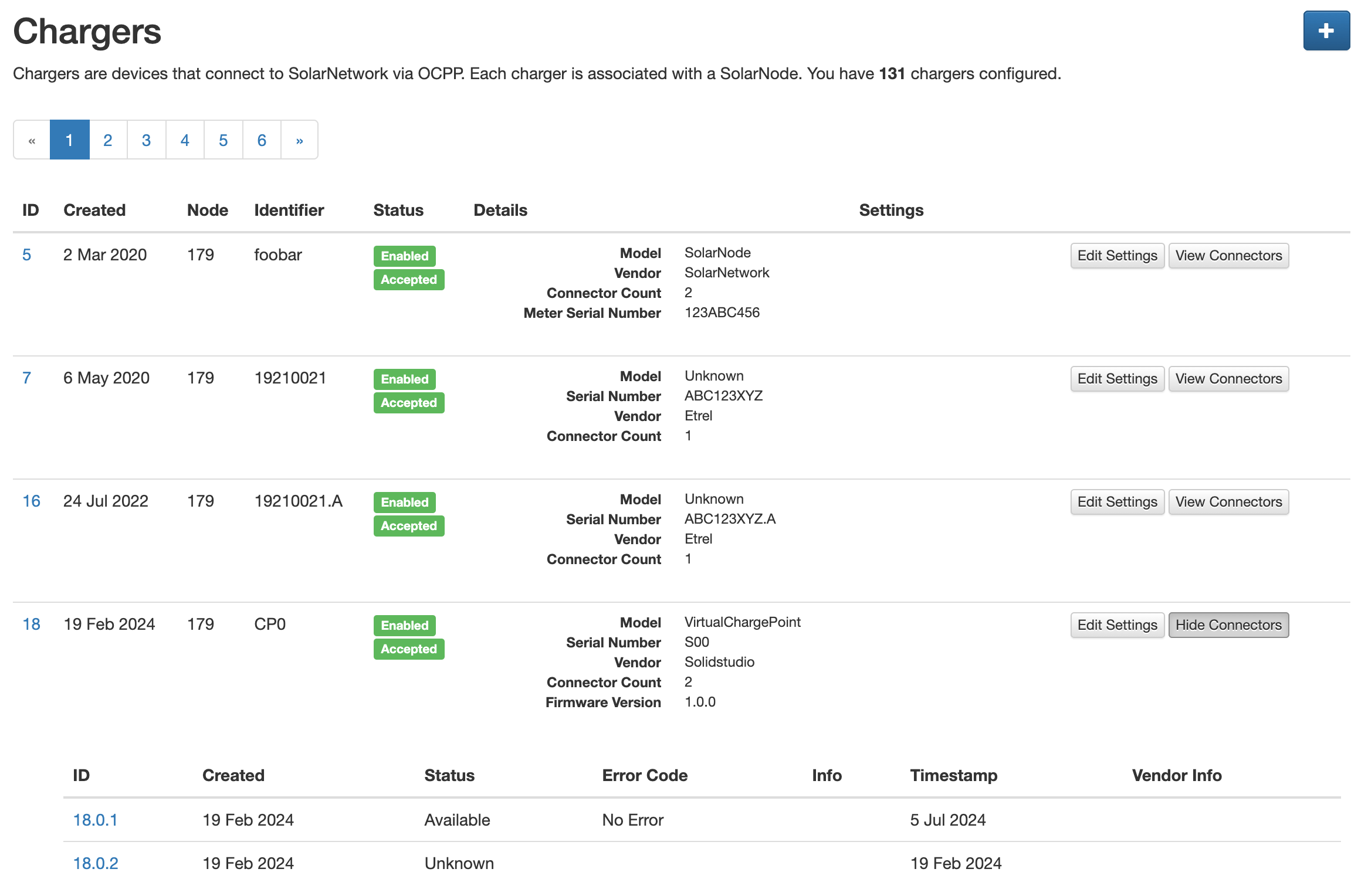This screenshot has width=1368, height=896.
Task: View connectors for charger foobar
Action: [1228, 256]
